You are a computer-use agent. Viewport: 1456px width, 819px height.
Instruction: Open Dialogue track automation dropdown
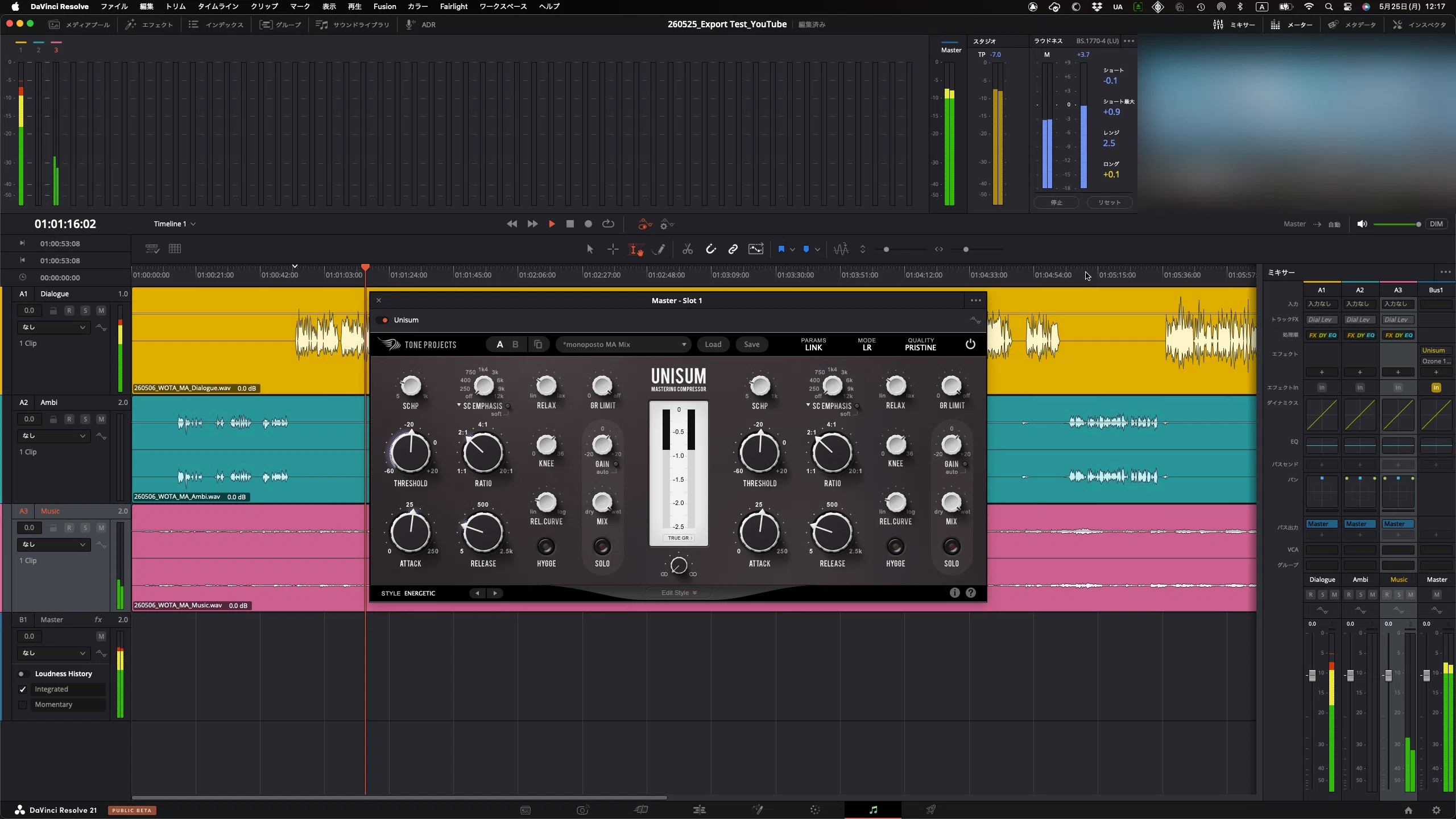pos(53,327)
